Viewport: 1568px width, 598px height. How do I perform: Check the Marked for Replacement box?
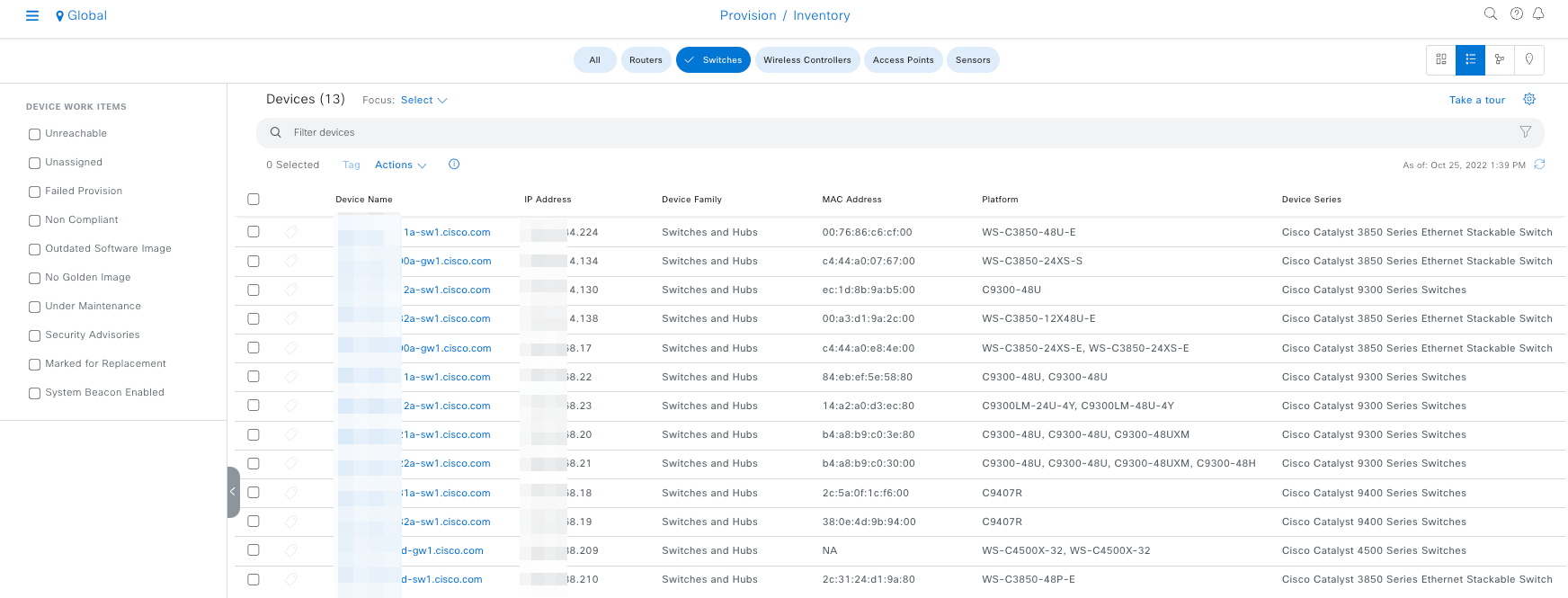click(34, 364)
